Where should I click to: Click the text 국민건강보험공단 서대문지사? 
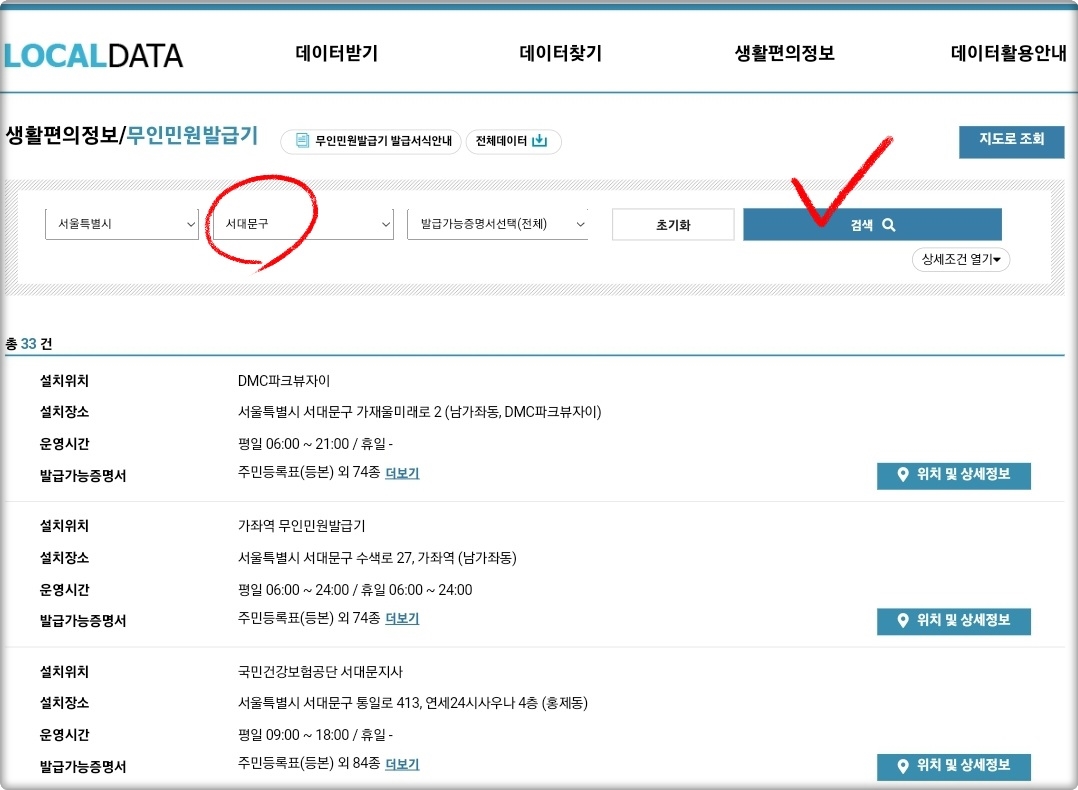coord(320,672)
